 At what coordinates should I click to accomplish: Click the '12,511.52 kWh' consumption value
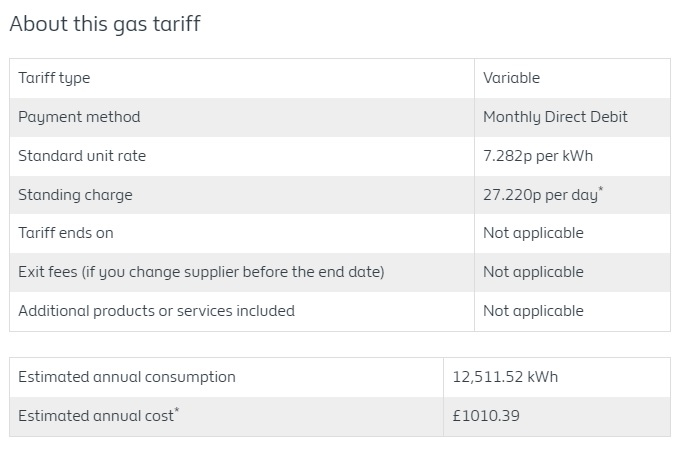(505, 377)
